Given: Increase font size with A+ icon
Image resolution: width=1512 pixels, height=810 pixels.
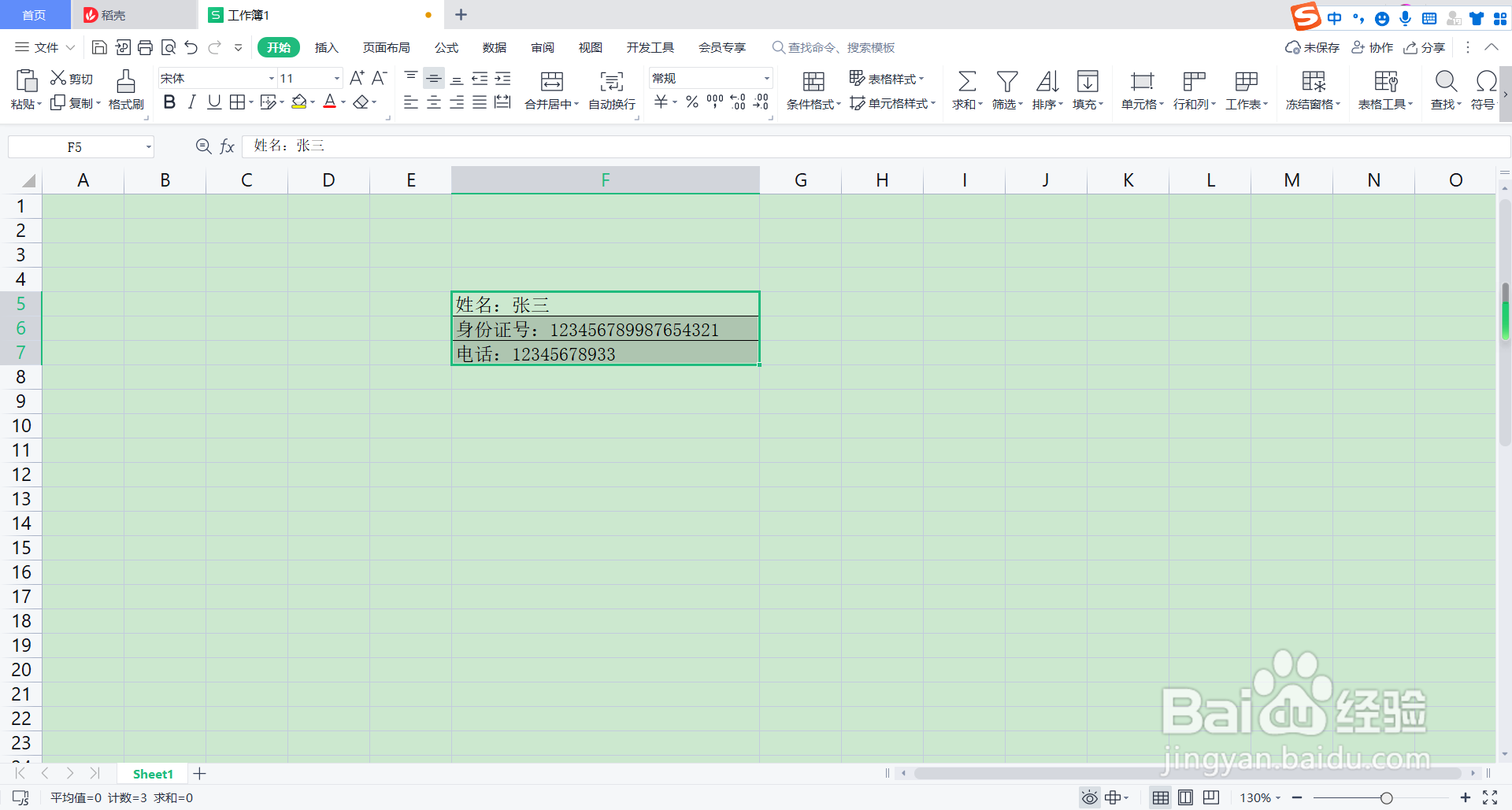Looking at the screenshot, I should (357, 78).
